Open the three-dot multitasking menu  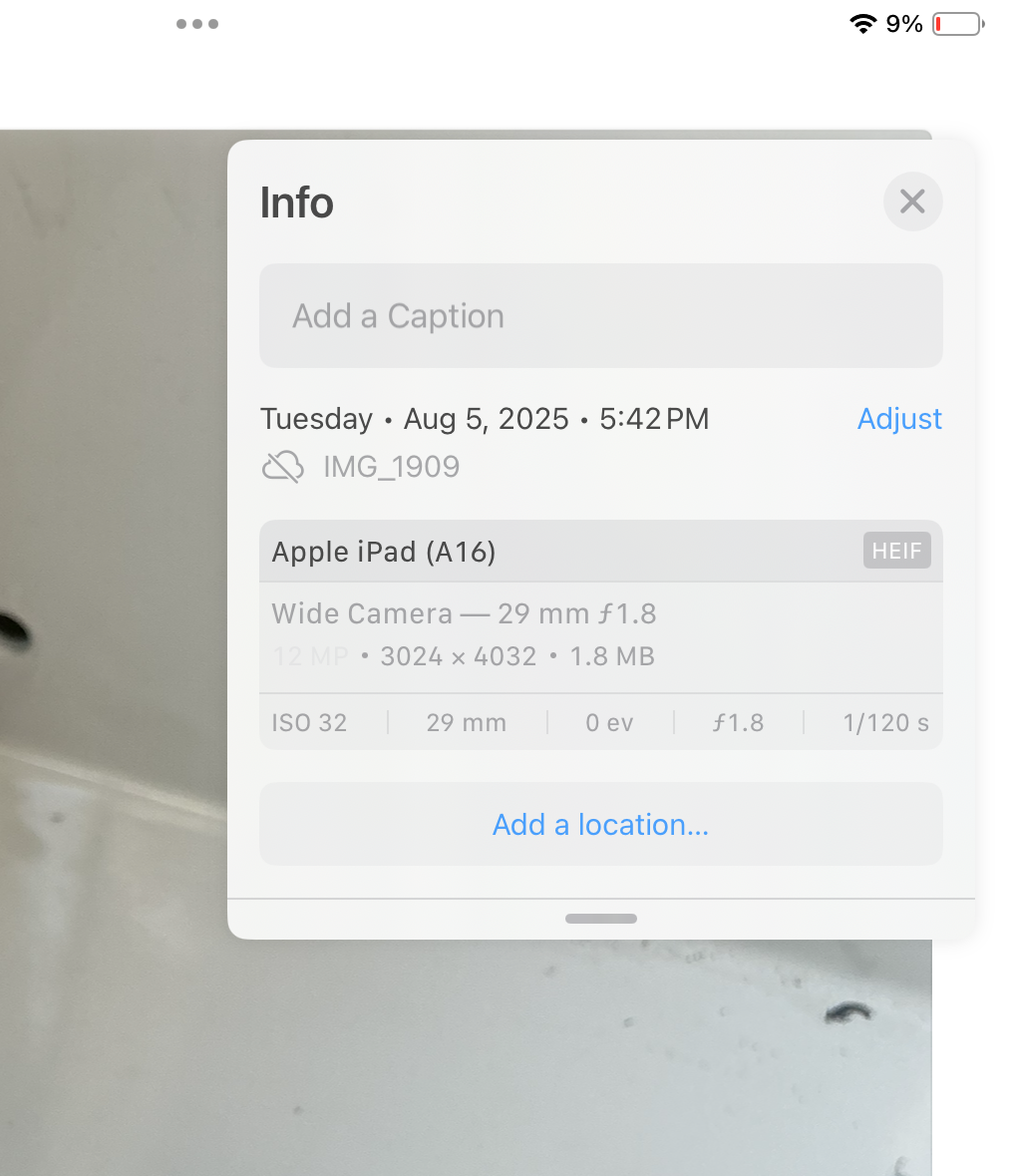click(x=197, y=24)
